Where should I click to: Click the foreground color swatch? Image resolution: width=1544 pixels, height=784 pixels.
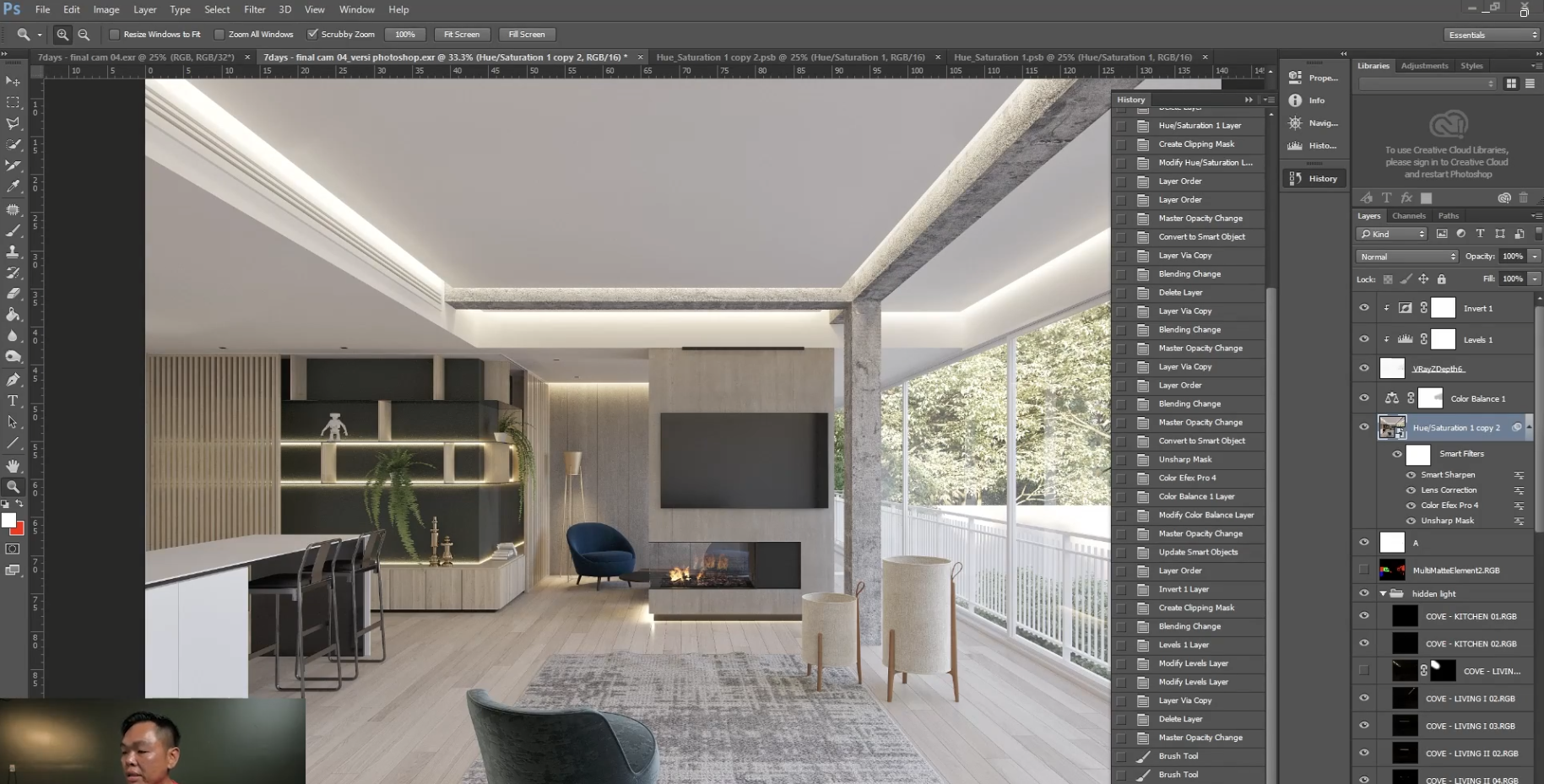click(x=8, y=521)
